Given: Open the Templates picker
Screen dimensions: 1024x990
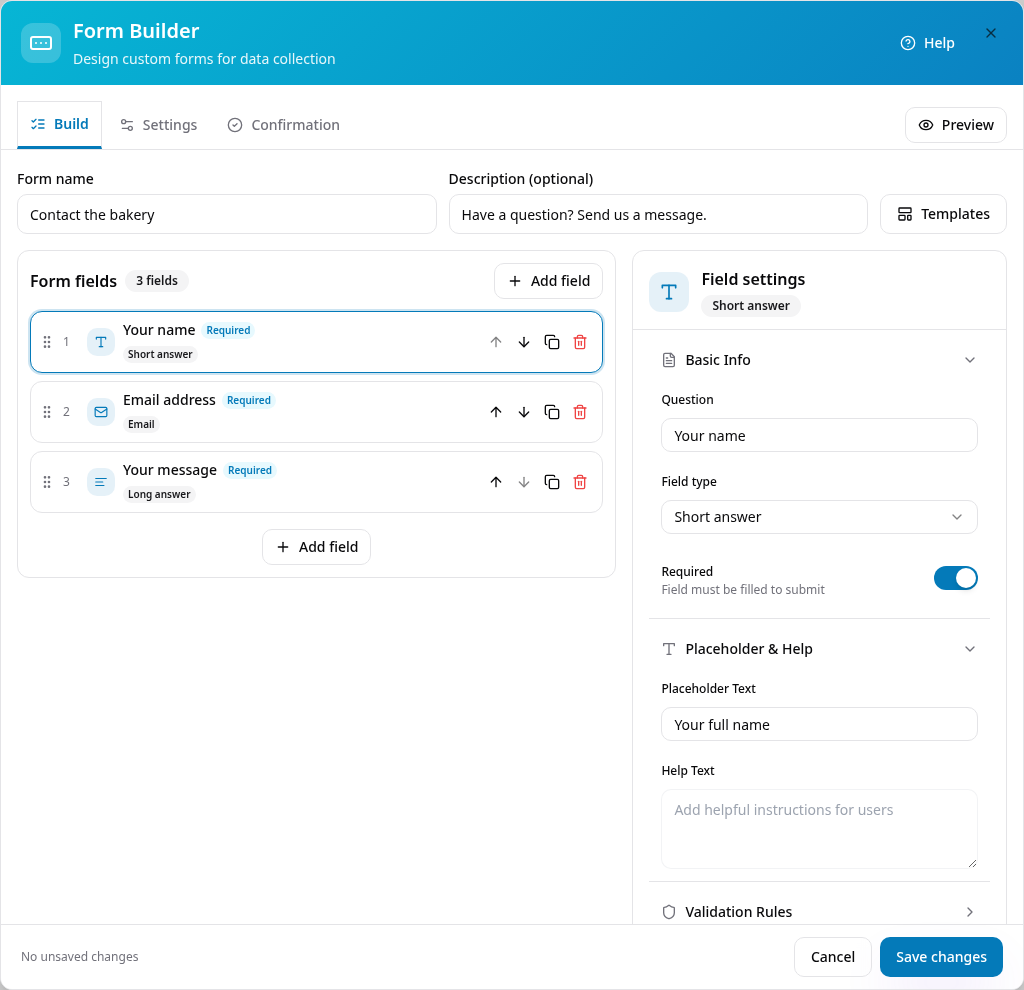Looking at the screenshot, I should pyautogui.click(x=943, y=214).
